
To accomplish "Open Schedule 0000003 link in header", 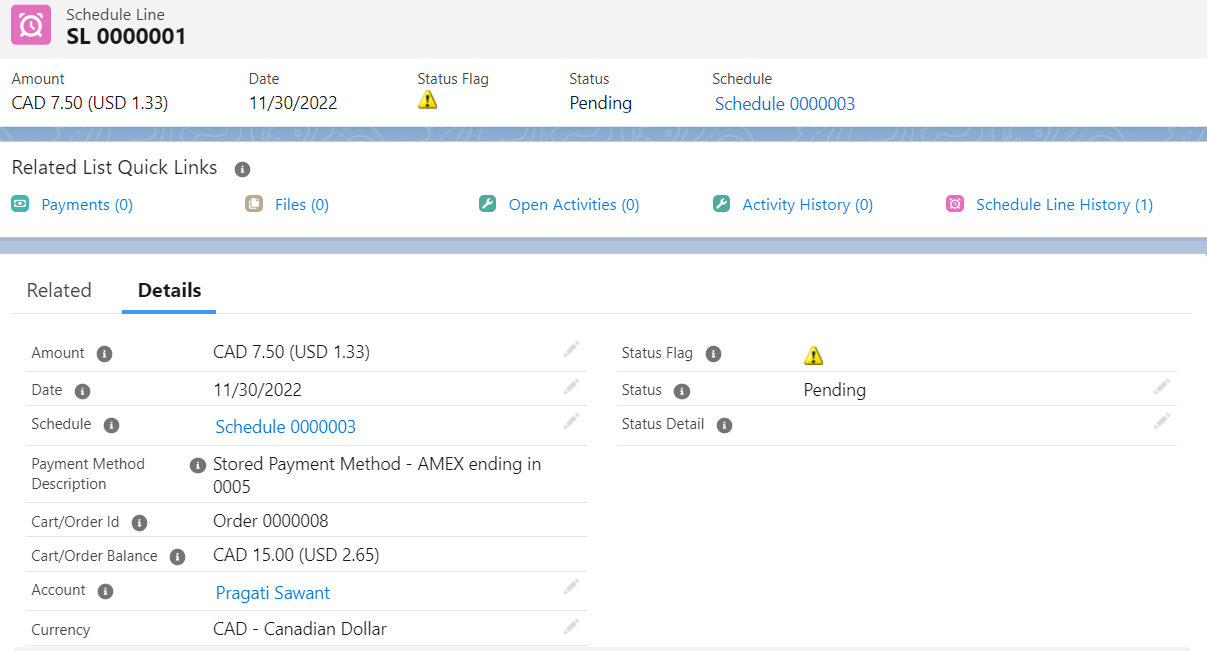I will click(785, 104).
